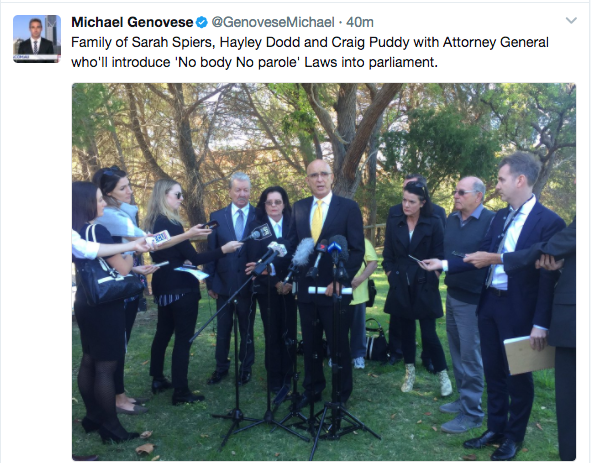Image resolution: width=591 pixels, height=463 pixels.
Task: Expand the tweet options chevron menu
Action: pyautogui.click(x=571, y=20)
